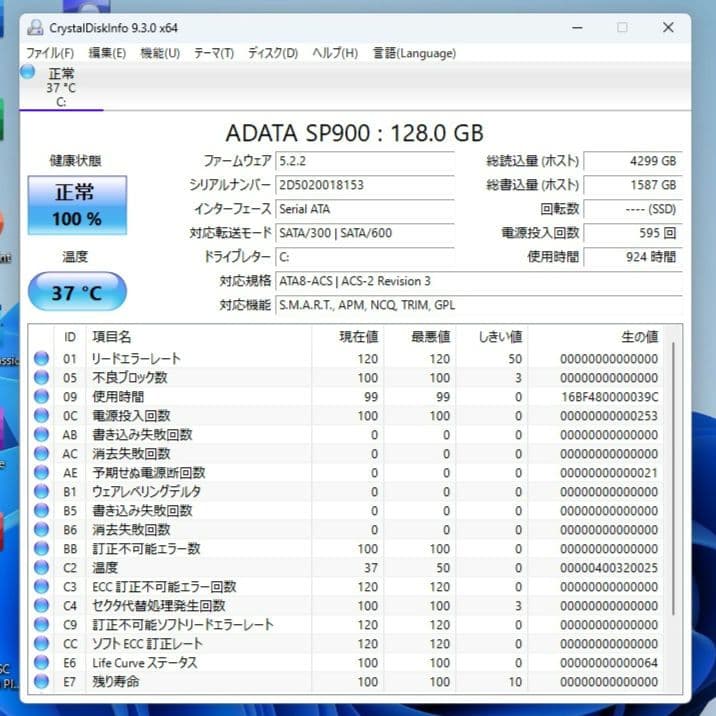Screen dimensions: 716x716
Task: Select the C: drive status indicator circle
Action: [x=28, y=72]
